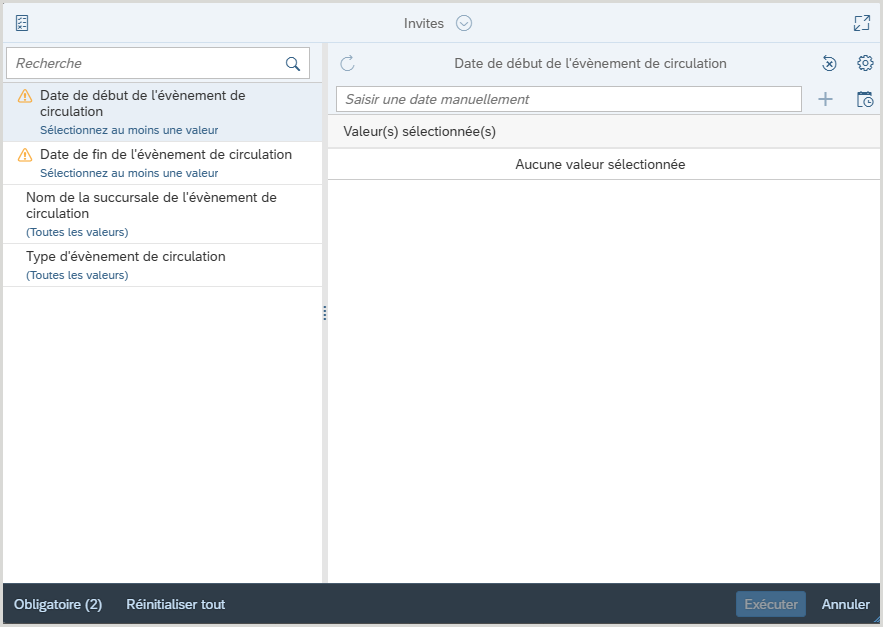The width and height of the screenshot is (883, 627).
Task: Click the magnifier icon in Recherche field
Action: 293,63
